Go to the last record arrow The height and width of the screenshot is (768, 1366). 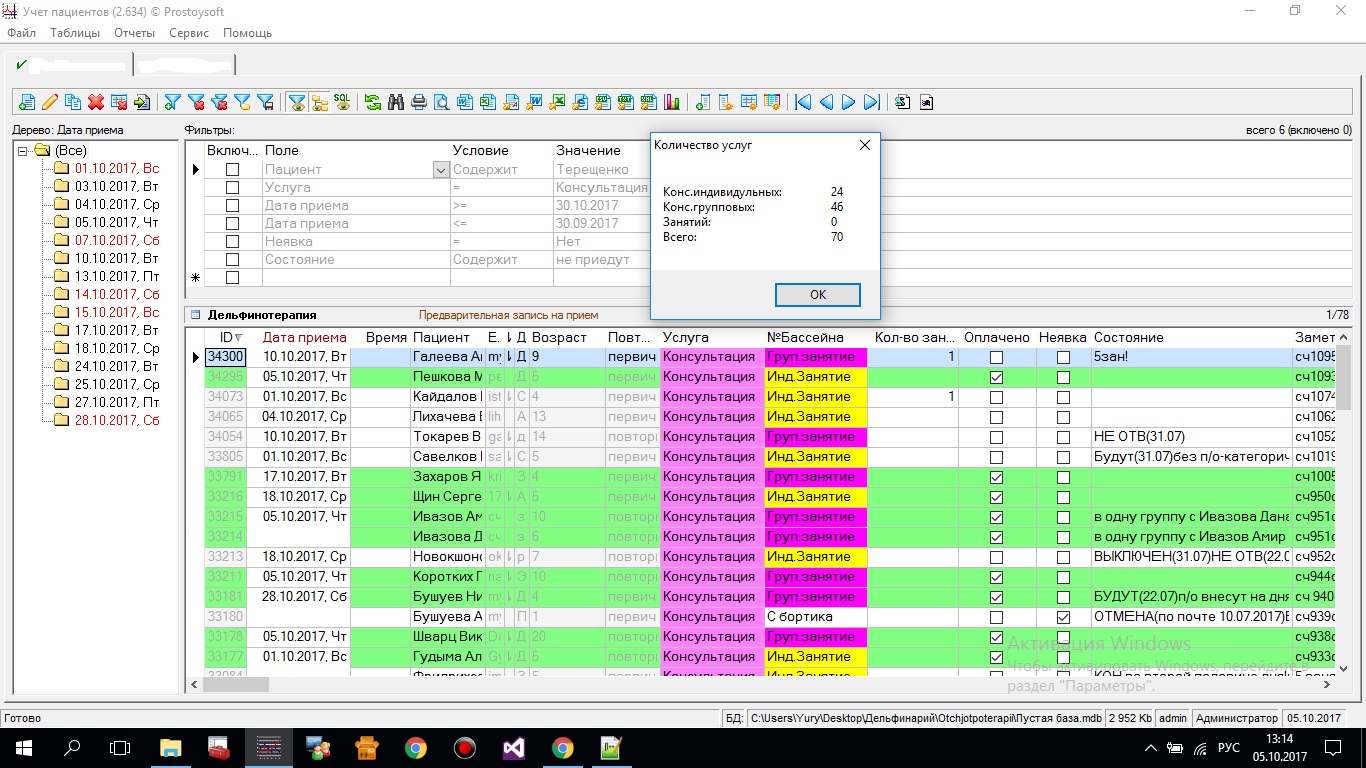click(872, 102)
